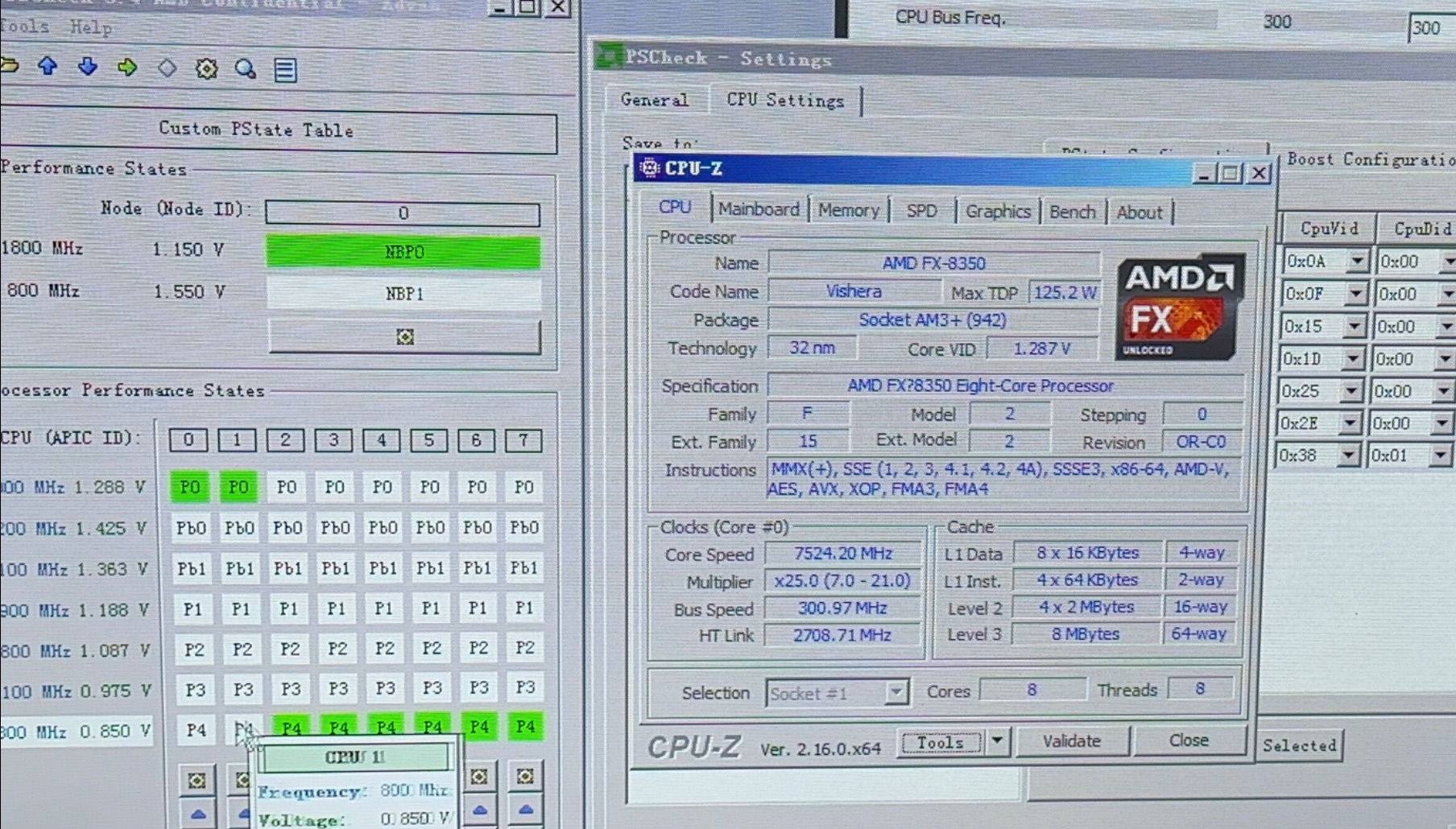
Task: Open the CpuVid 0x0F dropdown
Action: click(1356, 294)
